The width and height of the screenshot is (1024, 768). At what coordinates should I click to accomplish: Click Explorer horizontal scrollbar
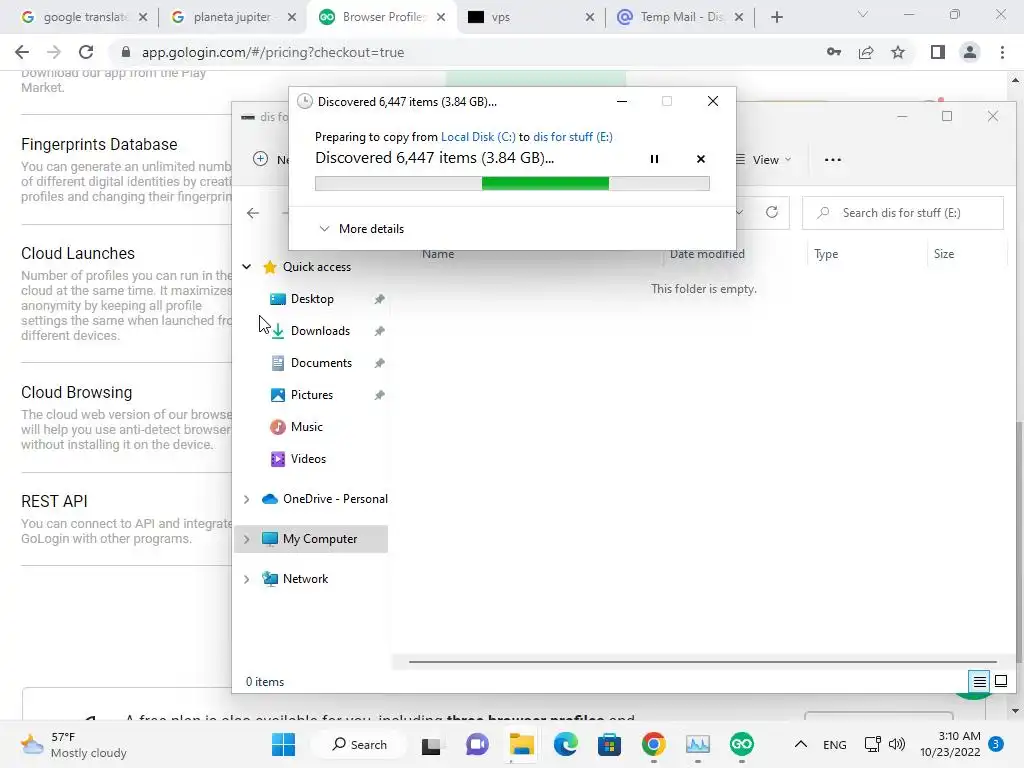703,662
